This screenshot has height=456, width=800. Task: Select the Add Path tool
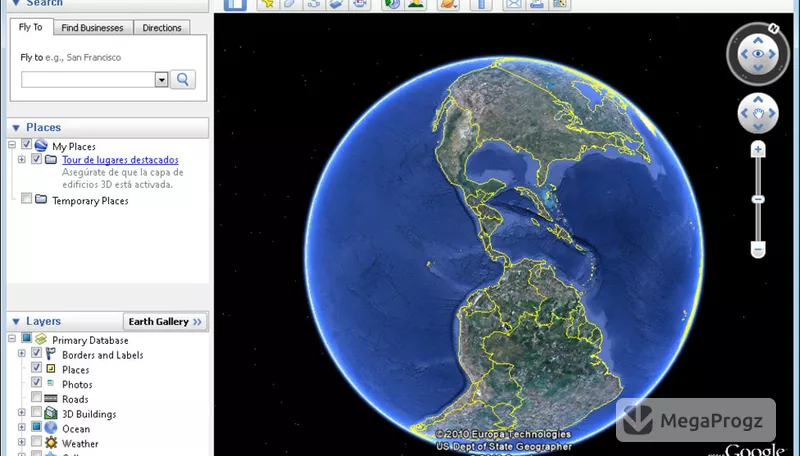pos(313,4)
